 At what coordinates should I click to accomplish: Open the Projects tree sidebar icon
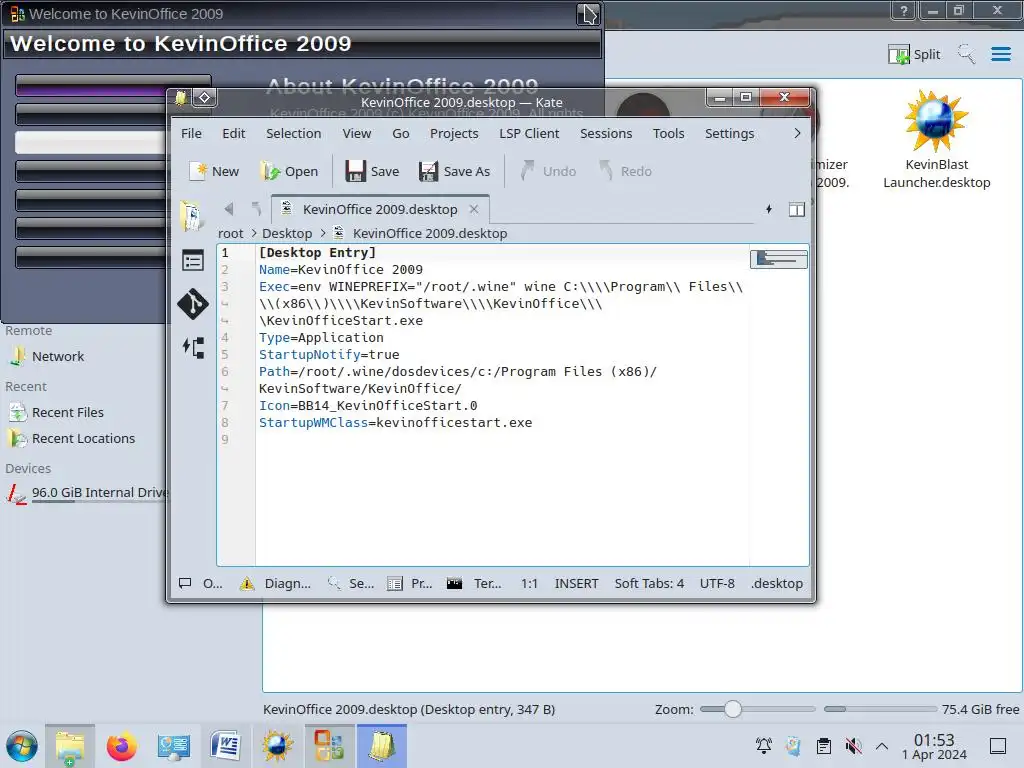(x=193, y=347)
